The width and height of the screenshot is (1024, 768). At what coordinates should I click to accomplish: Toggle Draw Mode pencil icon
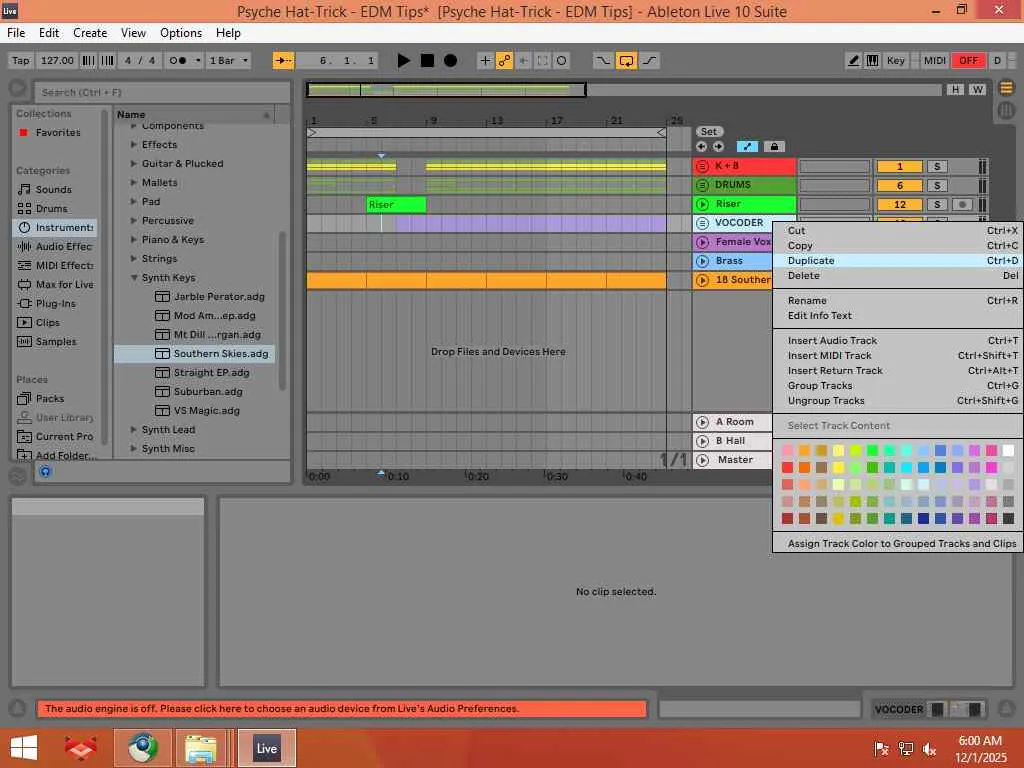point(853,60)
